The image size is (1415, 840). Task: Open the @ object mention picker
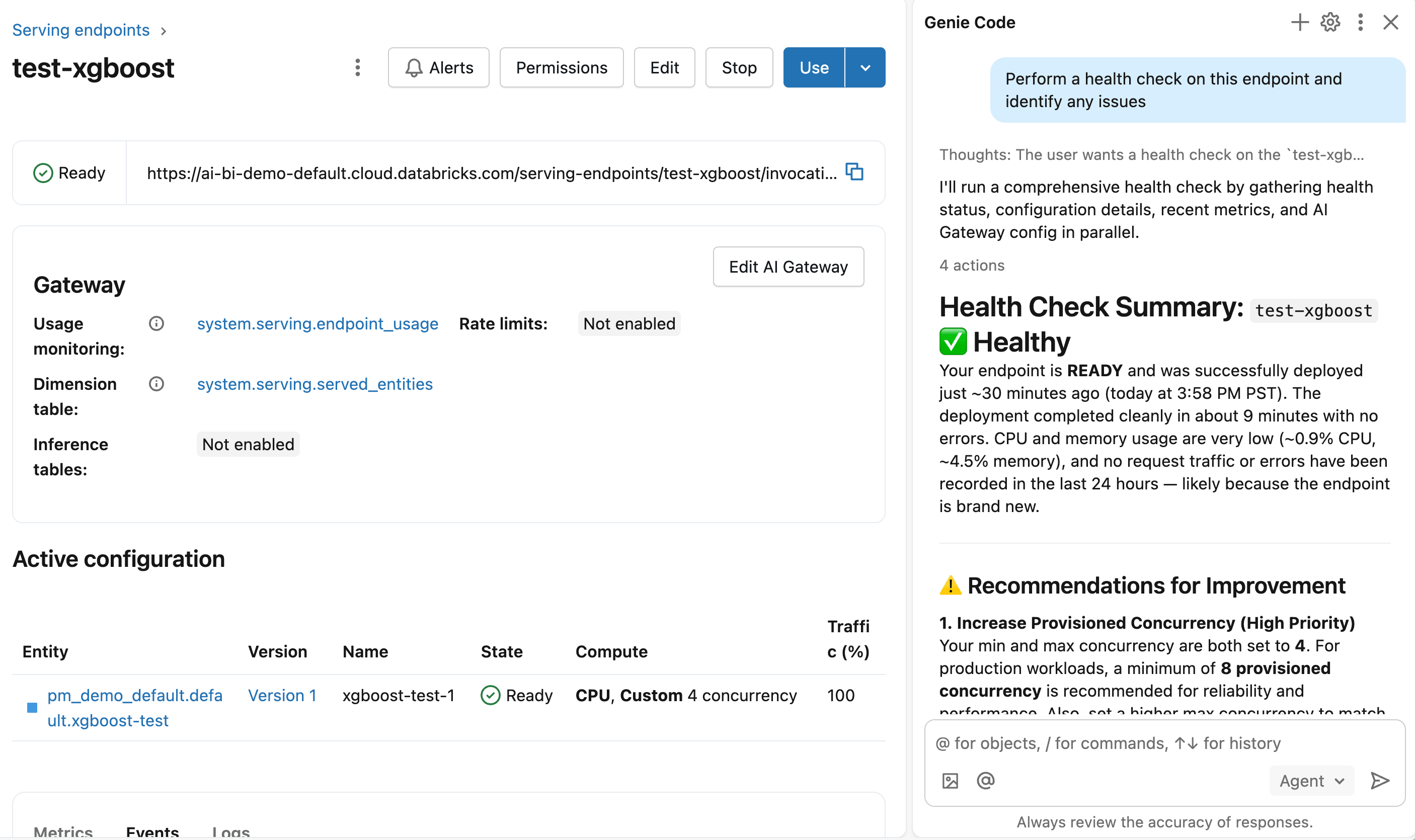pos(986,780)
